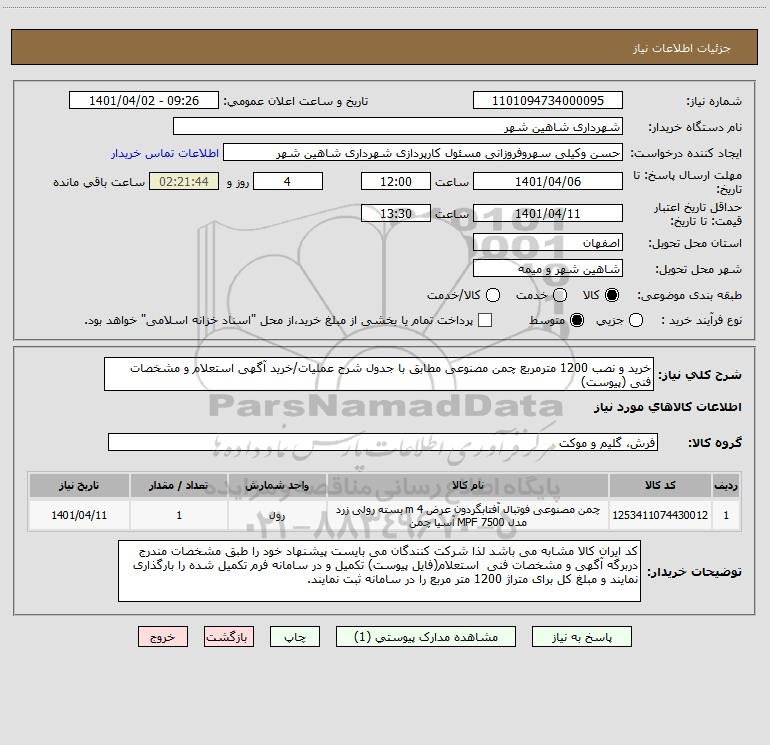Image resolution: width=770 pixels, height=745 pixels.
Task: Click the remaining time field 02:21:44
Action: click(184, 181)
